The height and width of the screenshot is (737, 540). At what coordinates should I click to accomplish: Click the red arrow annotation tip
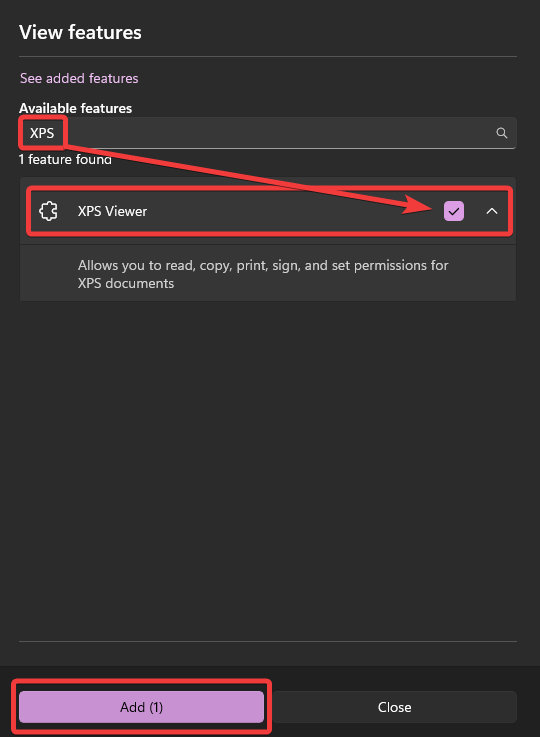click(x=430, y=206)
